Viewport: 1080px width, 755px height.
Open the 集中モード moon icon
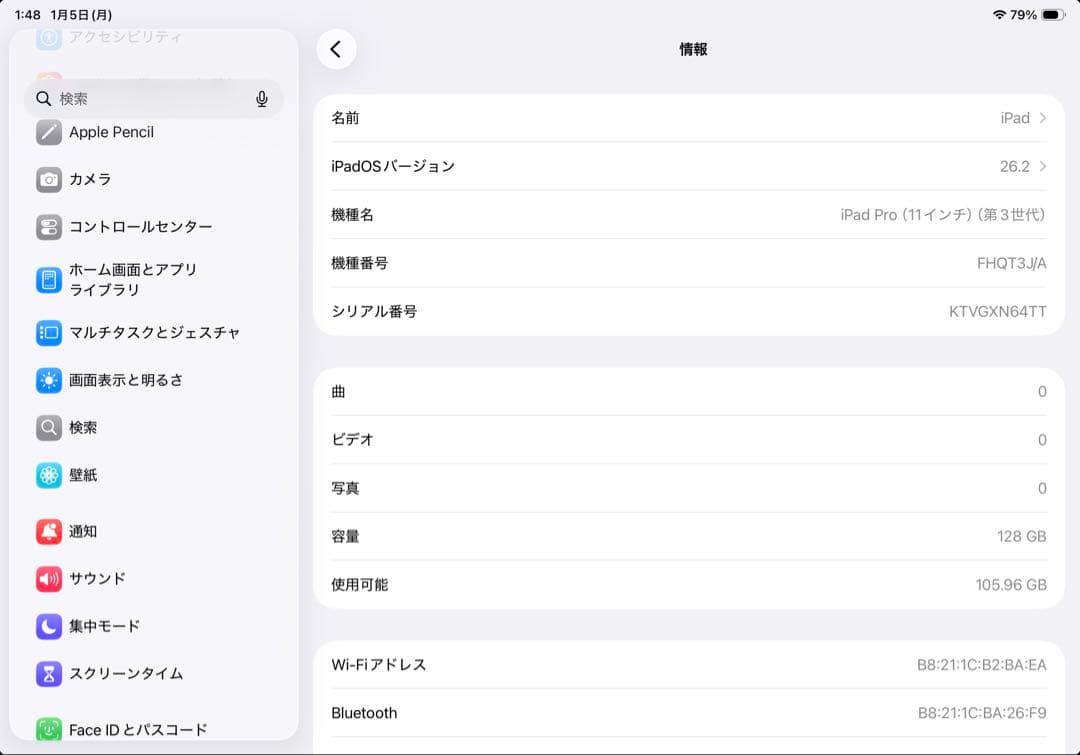pos(48,626)
